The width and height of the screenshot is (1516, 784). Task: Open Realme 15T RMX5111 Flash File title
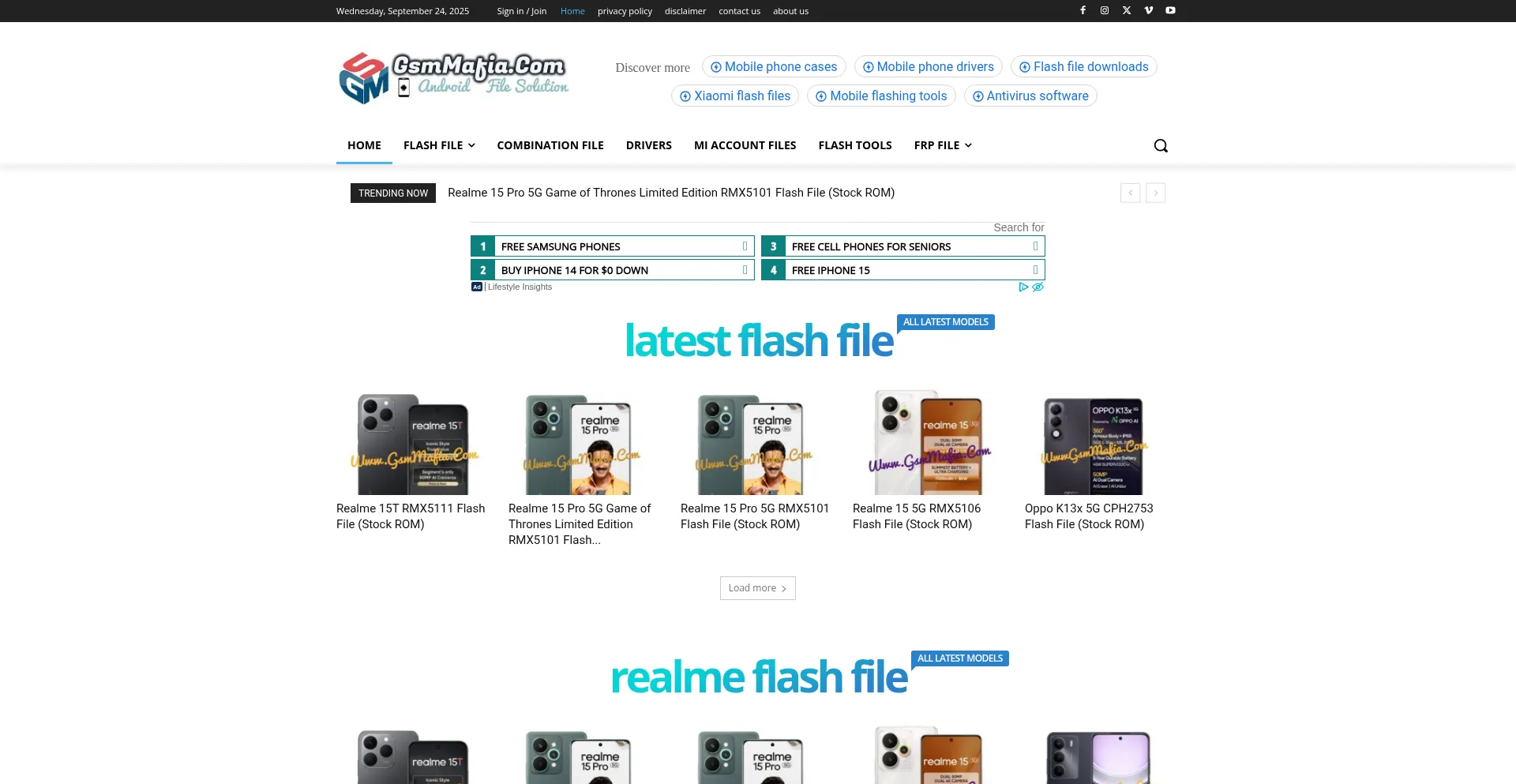[x=411, y=516]
